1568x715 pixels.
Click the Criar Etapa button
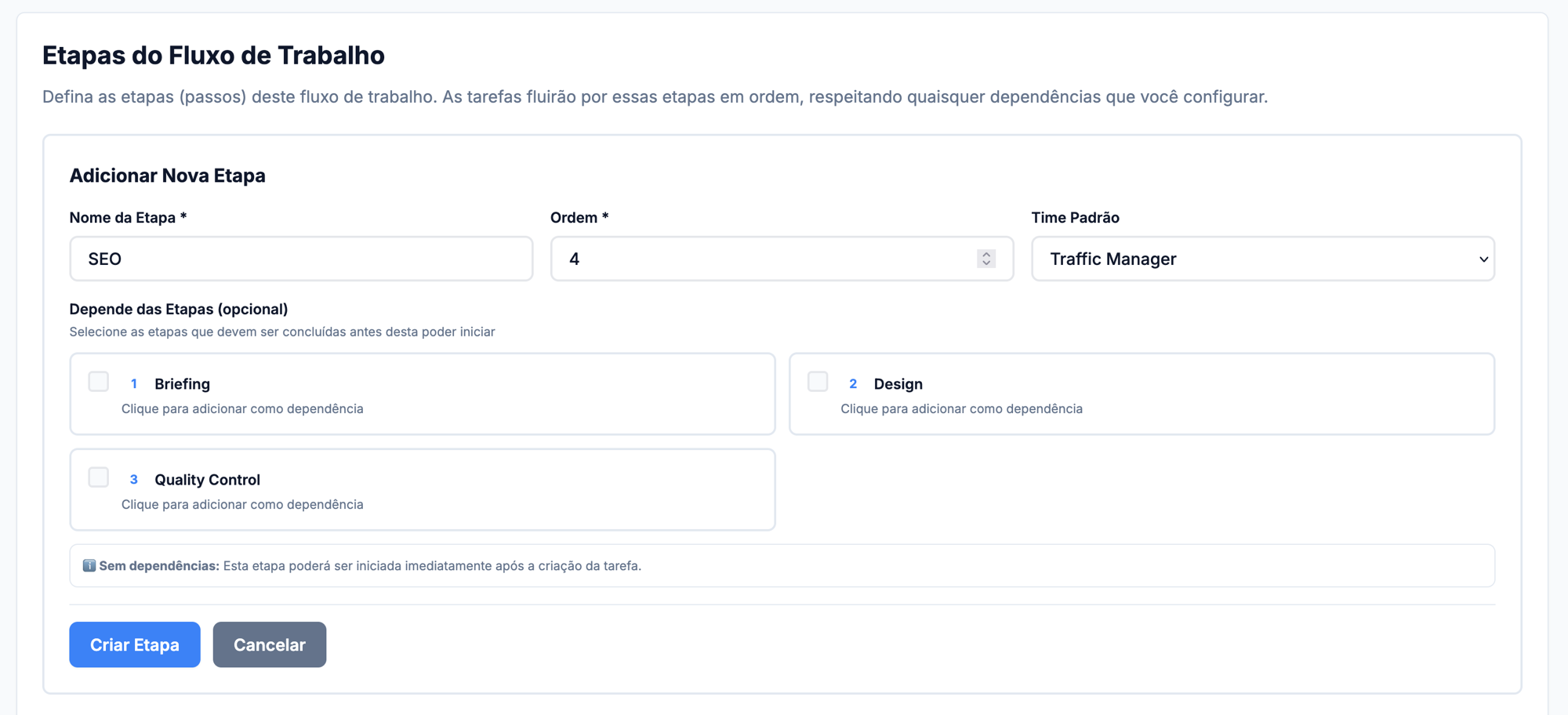pyautogui.click(x=135, y=644)
